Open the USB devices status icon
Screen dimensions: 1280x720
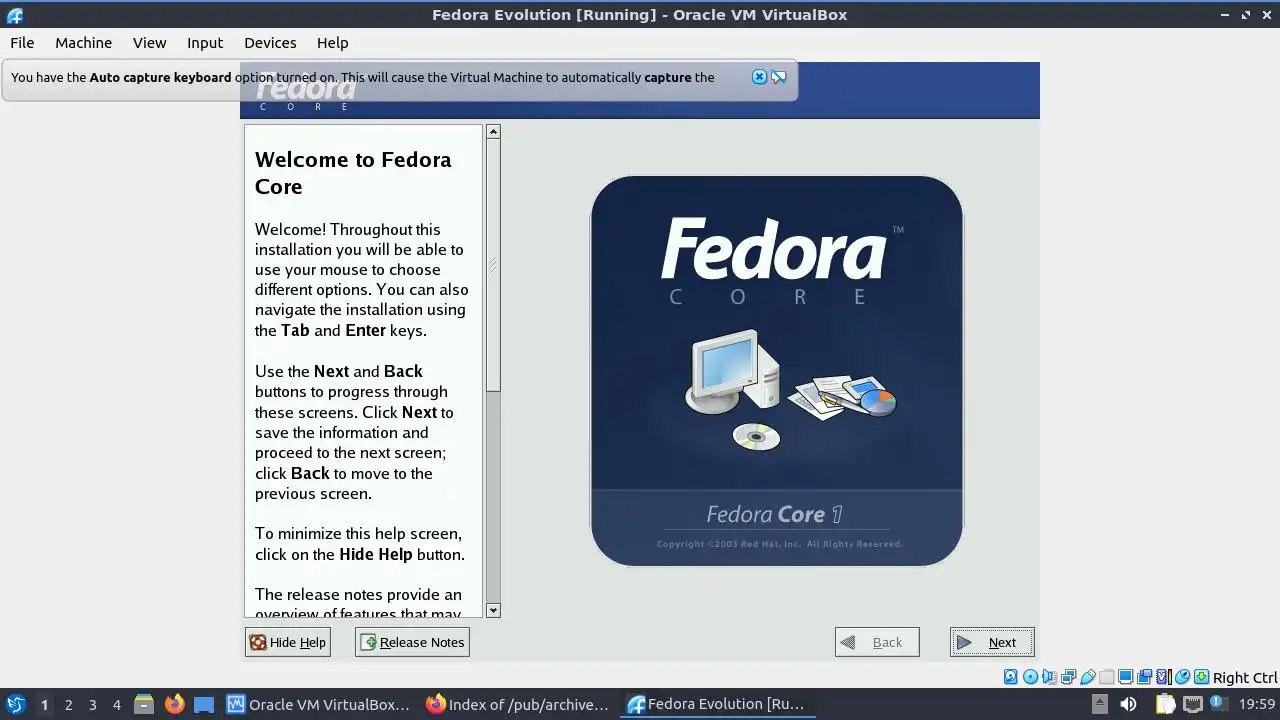(x=1087, y=677)
